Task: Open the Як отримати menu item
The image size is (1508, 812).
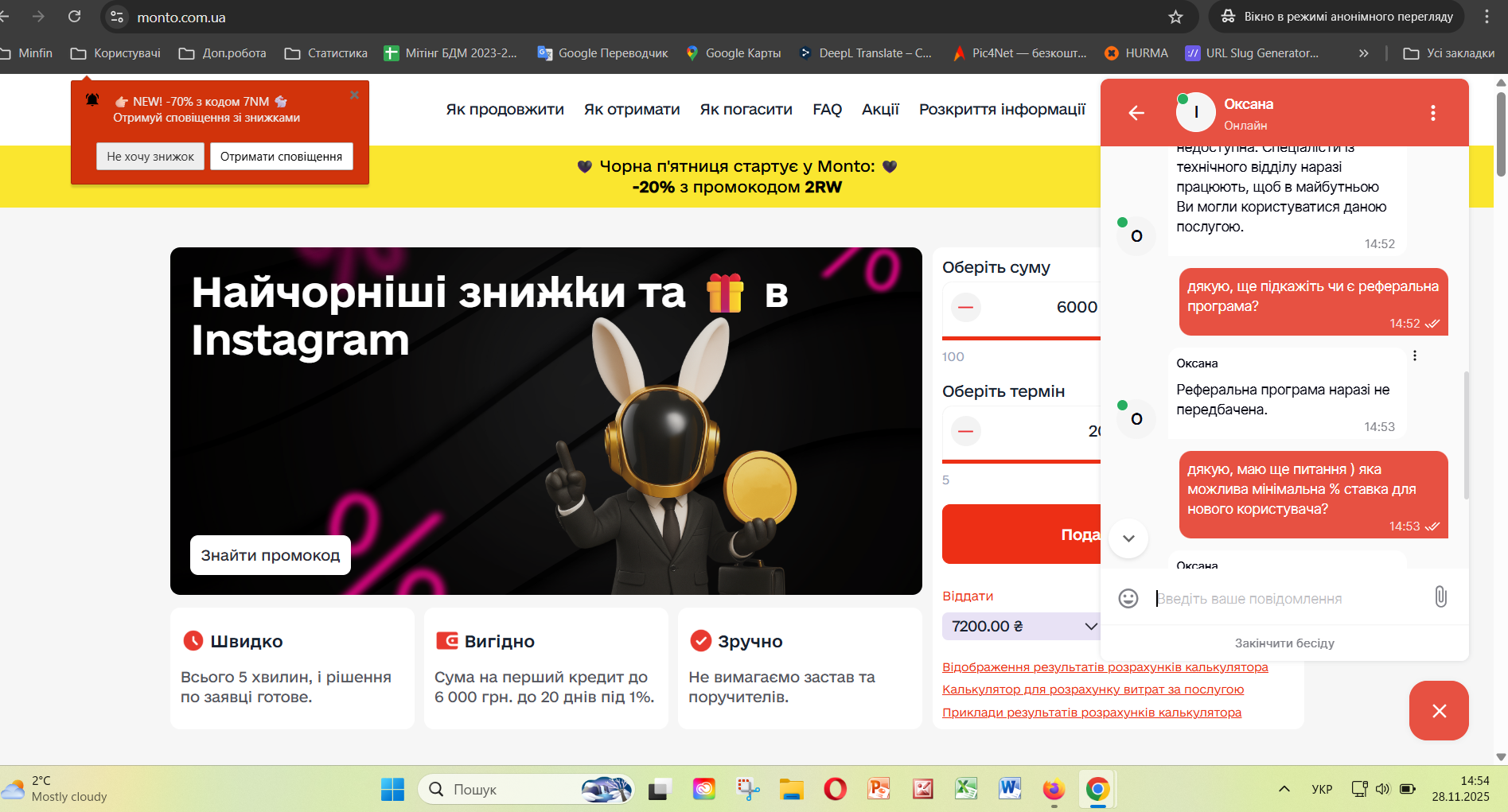Action: click(632, 109)
